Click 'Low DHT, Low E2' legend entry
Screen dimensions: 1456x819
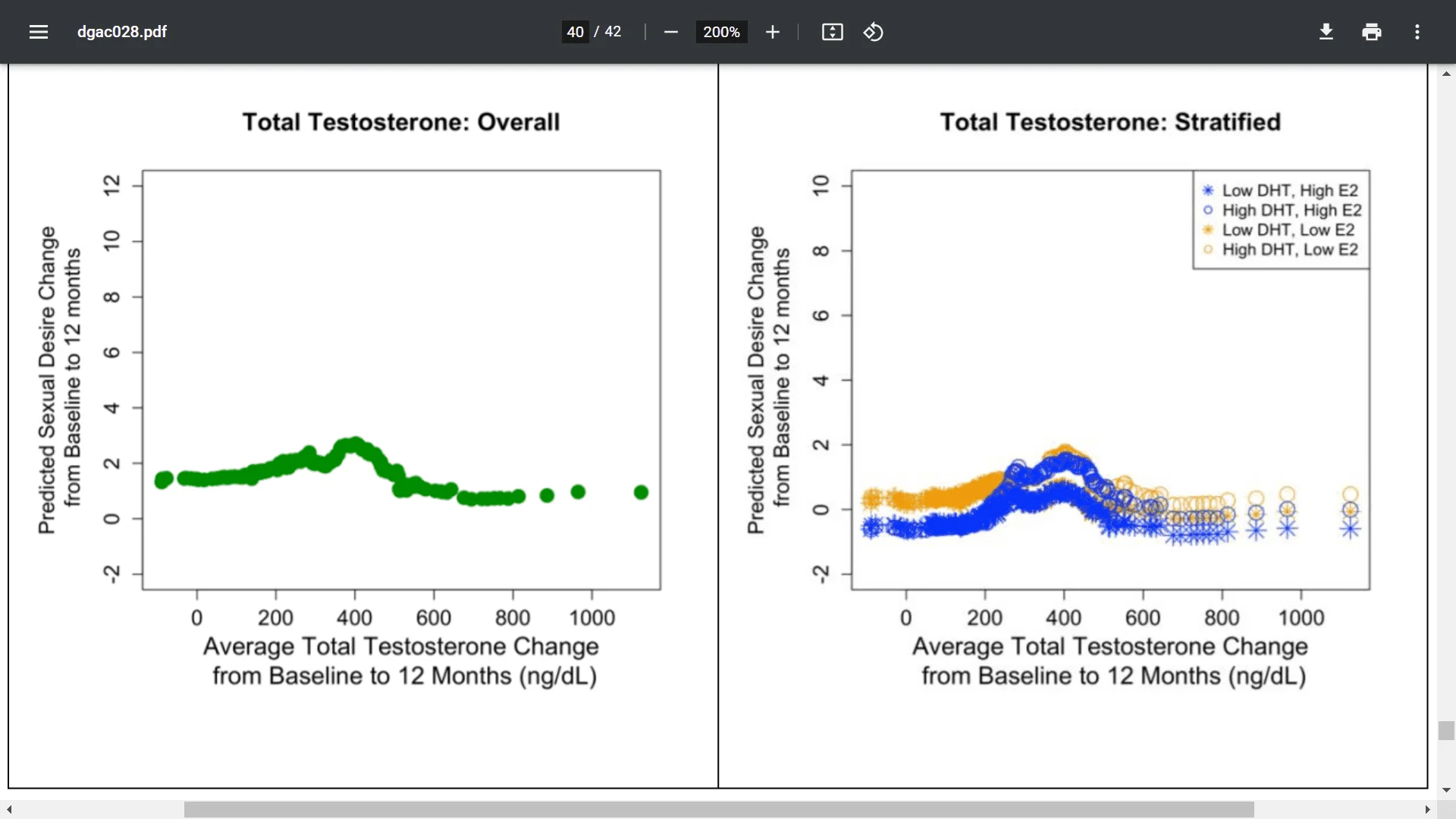click(1279, 230)
